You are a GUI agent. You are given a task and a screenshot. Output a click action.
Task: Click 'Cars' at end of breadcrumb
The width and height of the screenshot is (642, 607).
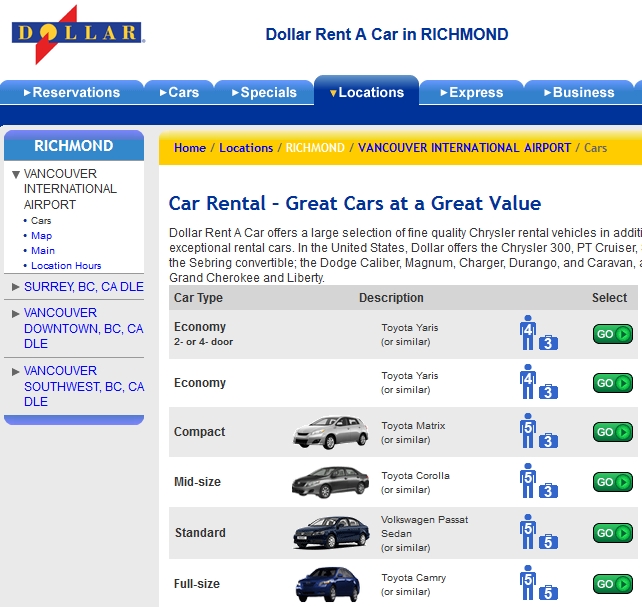click(x=595, y=148)
